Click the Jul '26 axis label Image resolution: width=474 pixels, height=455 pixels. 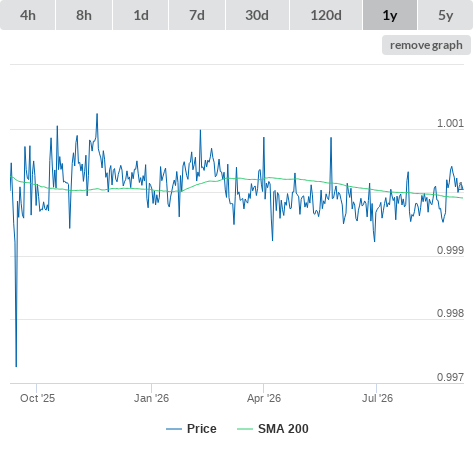377,398
